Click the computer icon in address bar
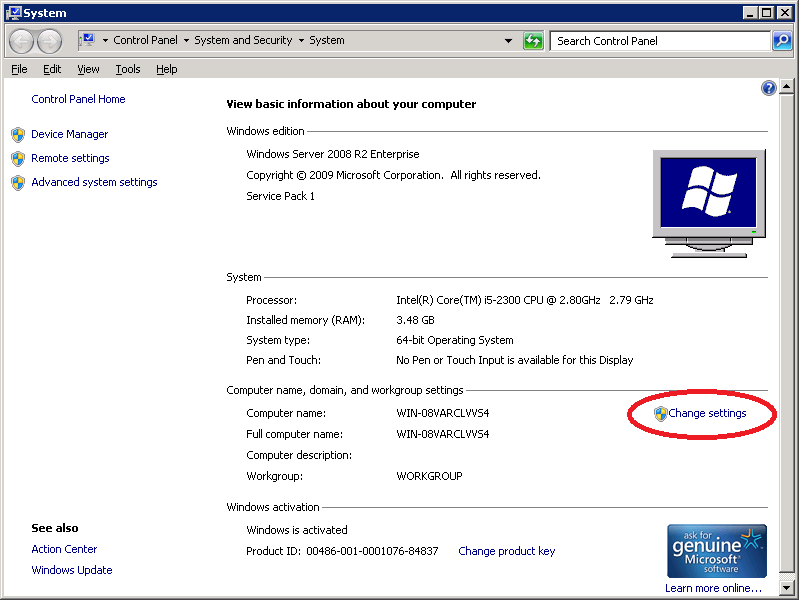This screenshot has height=600, width=799. (88, 40)
